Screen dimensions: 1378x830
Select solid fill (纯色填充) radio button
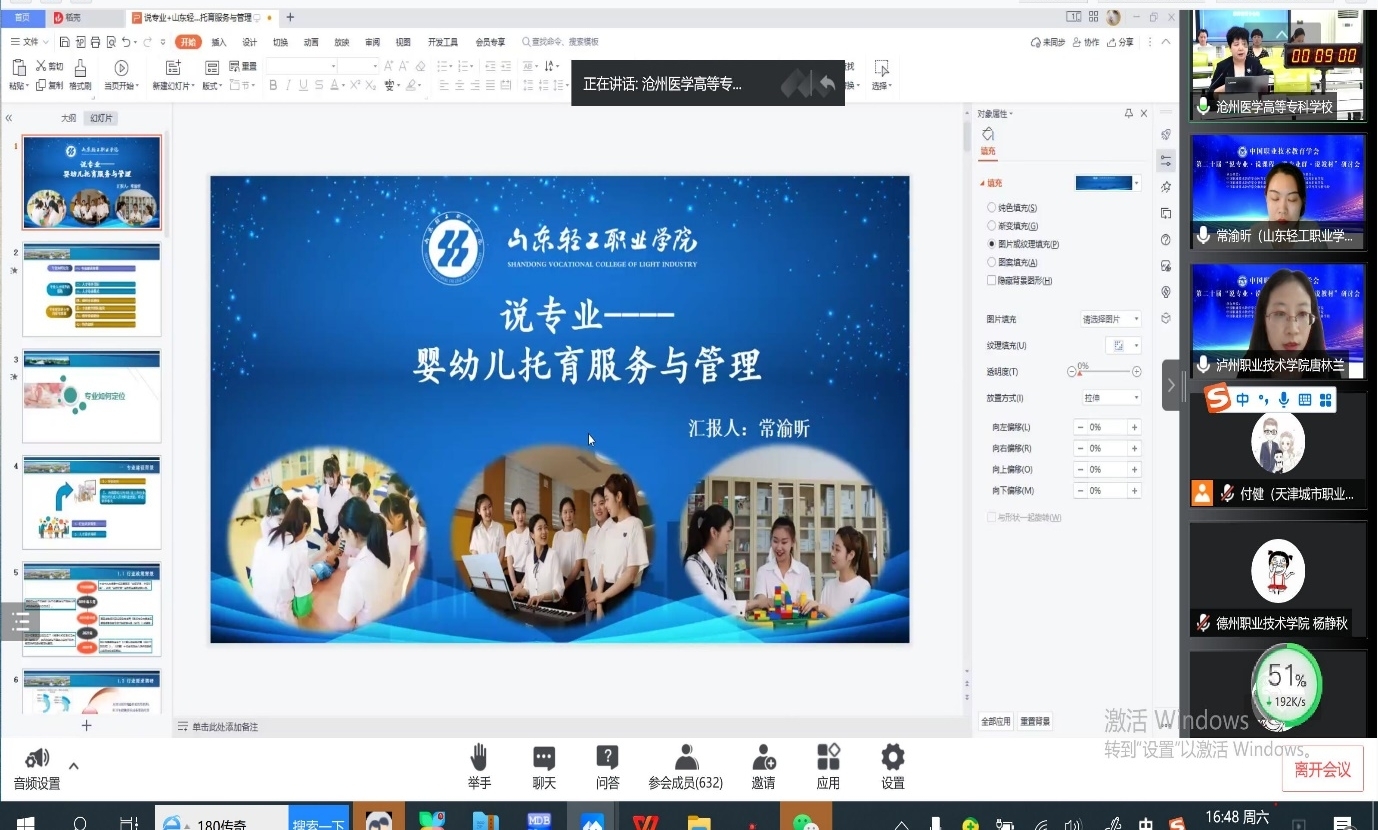[992, 208]
